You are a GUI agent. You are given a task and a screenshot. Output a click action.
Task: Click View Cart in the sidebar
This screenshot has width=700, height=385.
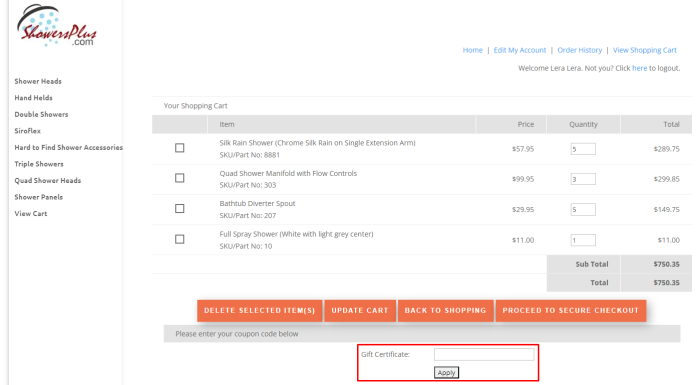pos(30,213)
